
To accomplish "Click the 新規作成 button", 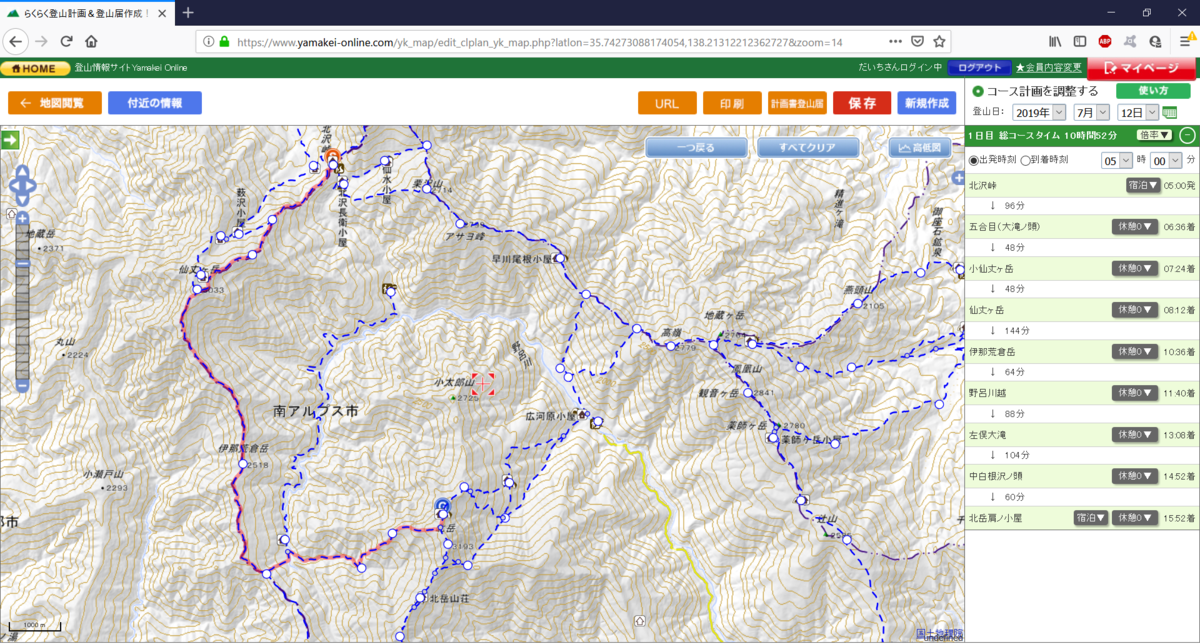I will 927,103.
